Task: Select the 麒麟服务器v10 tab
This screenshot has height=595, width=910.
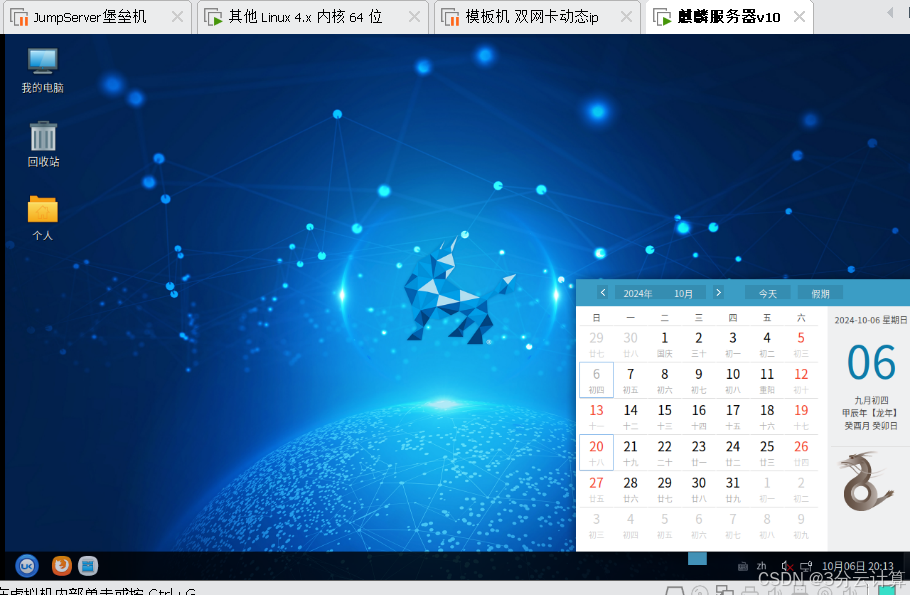Action: coord(728,17)
